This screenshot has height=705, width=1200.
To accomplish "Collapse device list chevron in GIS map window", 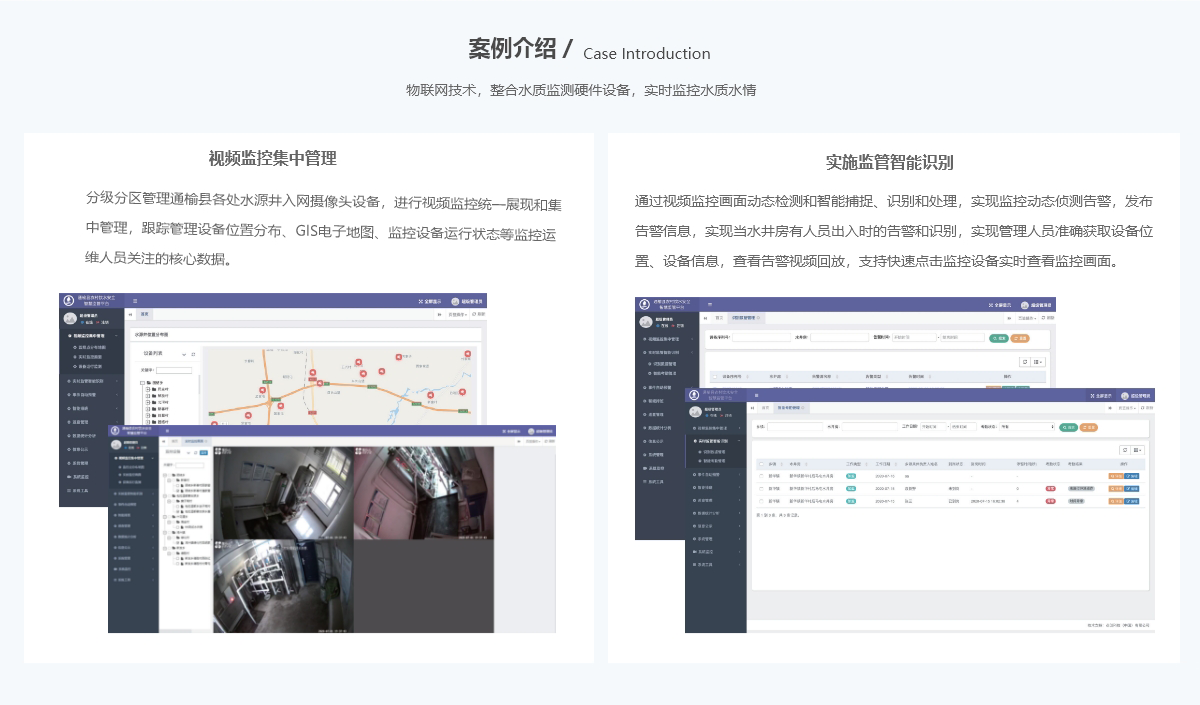I will pos(184,354).
